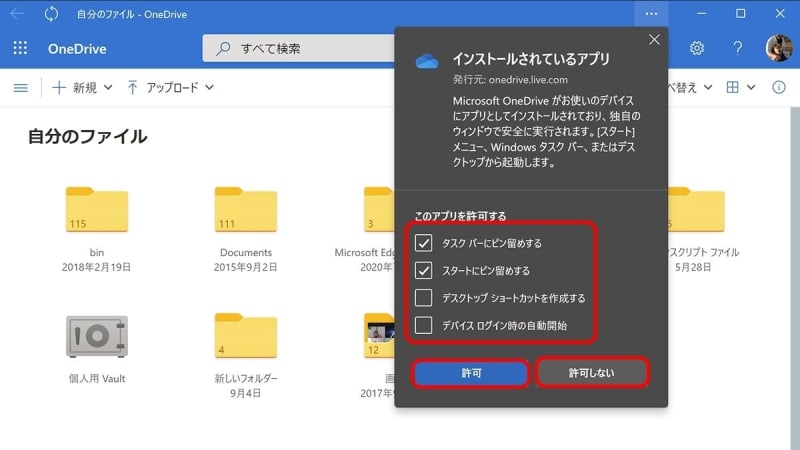Click the search box すべて検索
The image size is (800, 450).
pyautogui.click(x=298, y=48)
